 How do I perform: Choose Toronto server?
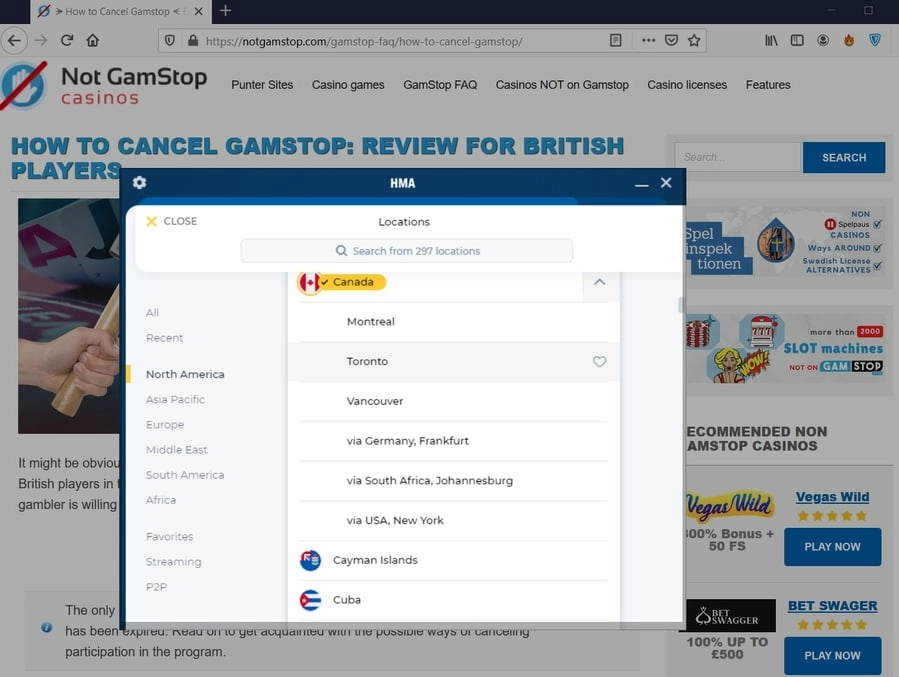click(x=454, y=362)
